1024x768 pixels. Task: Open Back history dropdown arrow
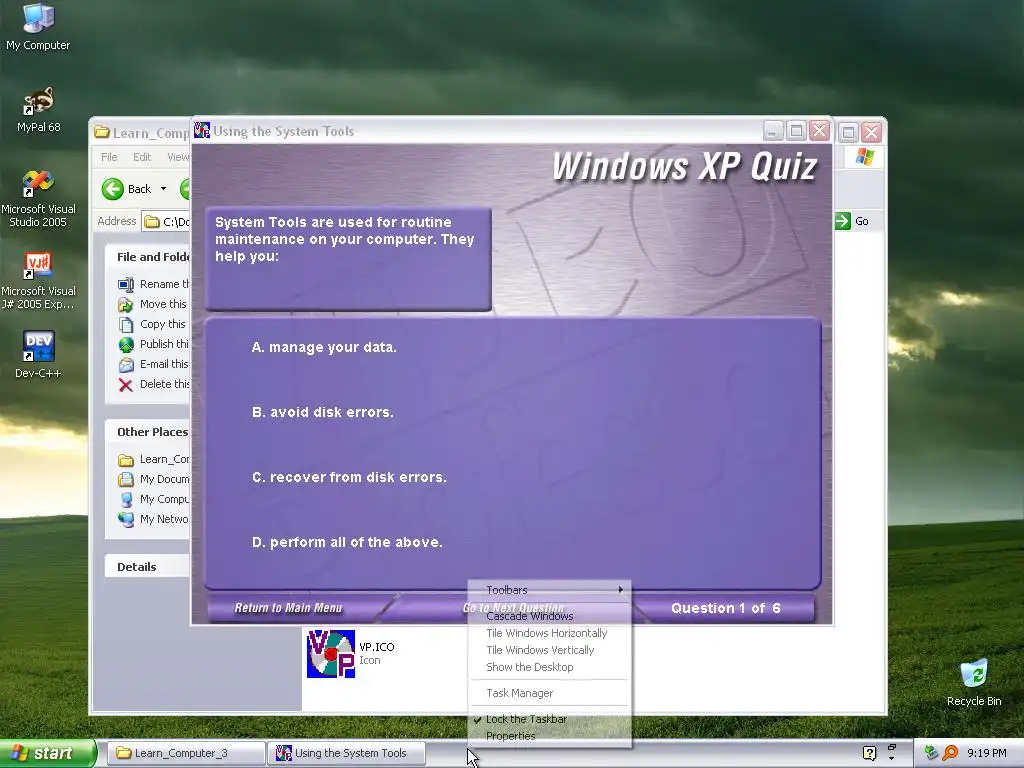tap(163, 189)
